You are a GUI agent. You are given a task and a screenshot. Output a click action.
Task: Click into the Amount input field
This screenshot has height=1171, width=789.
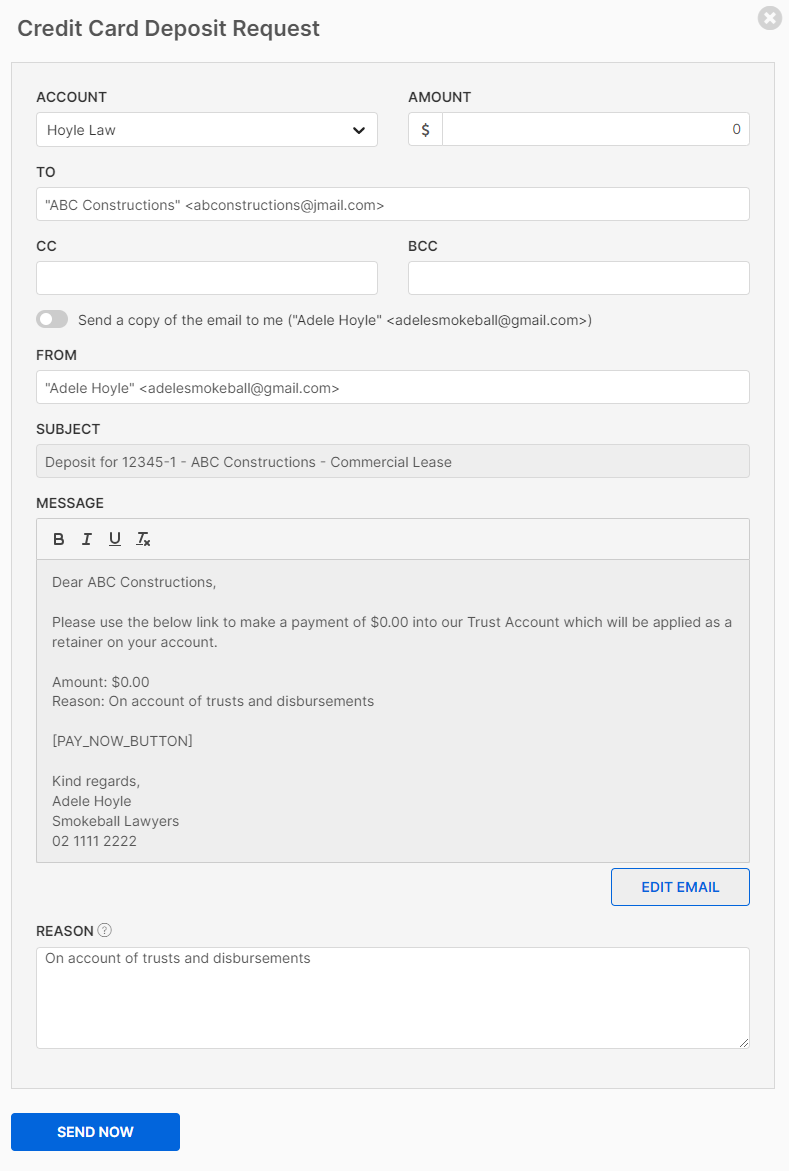595,129
